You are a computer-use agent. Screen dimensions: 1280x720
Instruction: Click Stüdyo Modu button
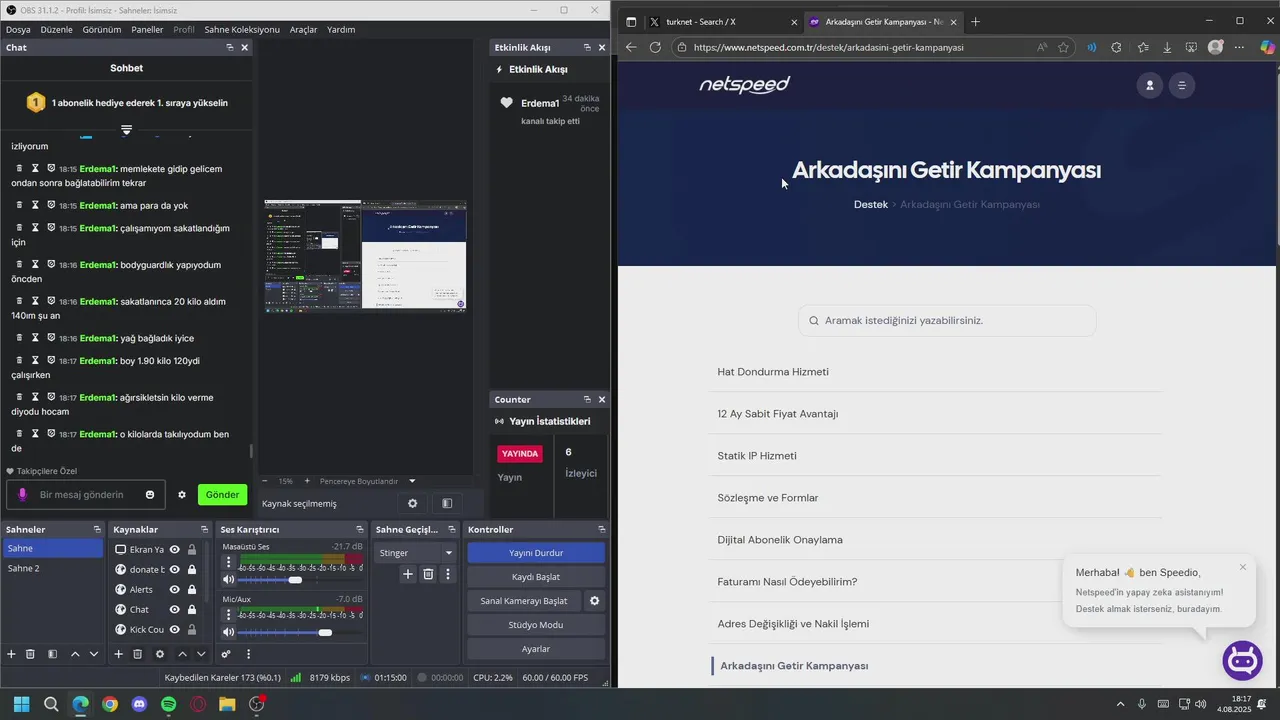(536, 625)
